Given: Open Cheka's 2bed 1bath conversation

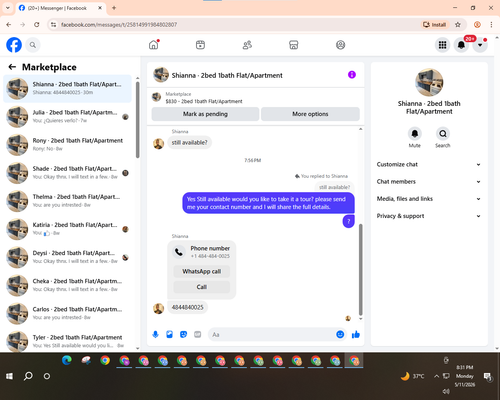Looking at the screenshot, I should [67, 285].
